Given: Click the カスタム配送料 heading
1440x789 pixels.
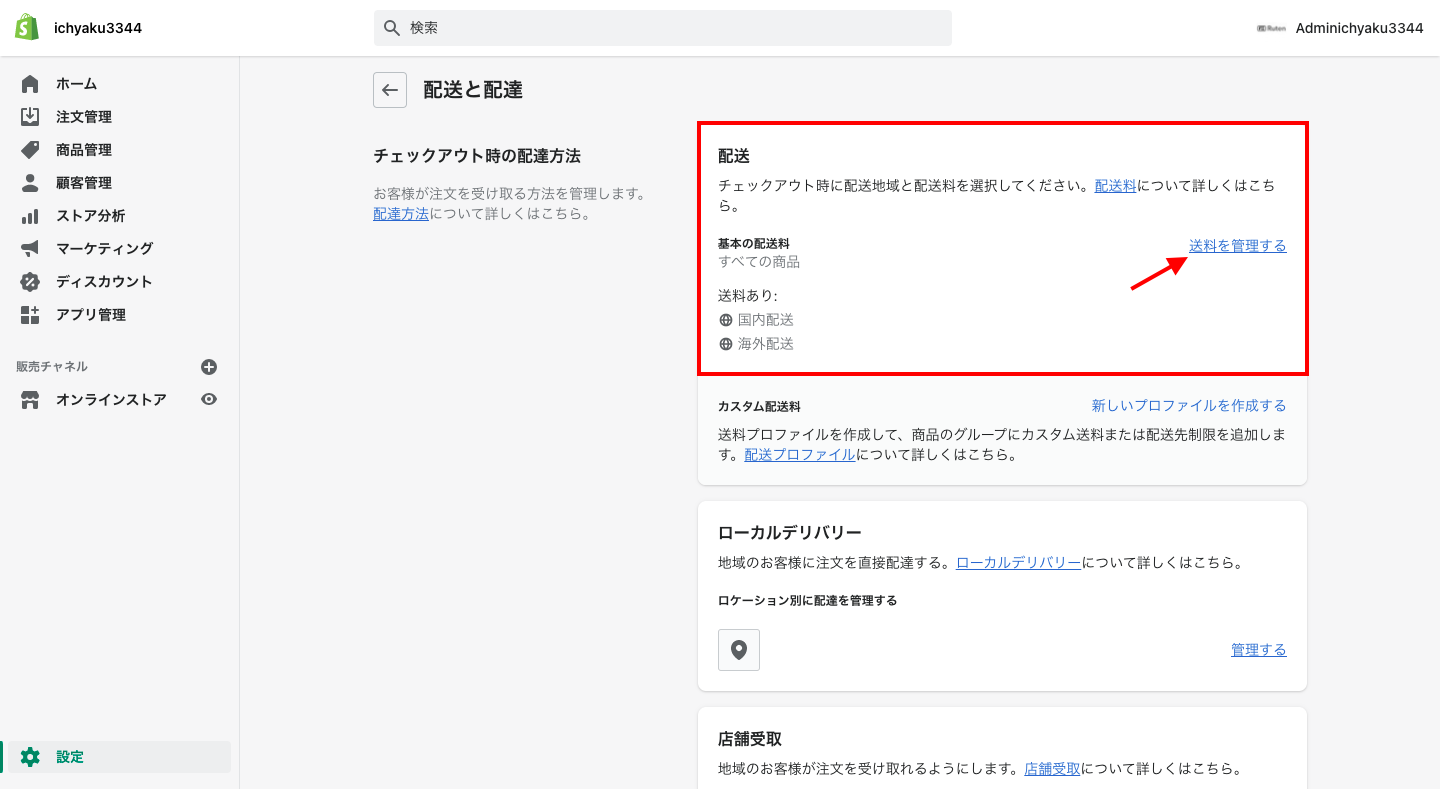Looking at the screenshot, I should [x=759, y=407].
